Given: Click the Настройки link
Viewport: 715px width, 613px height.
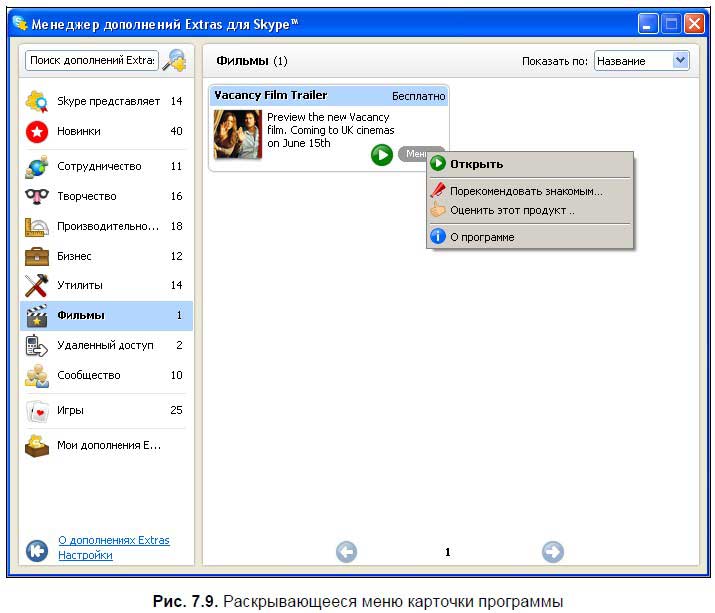Looking at the screenshot, I should point(85,555).
